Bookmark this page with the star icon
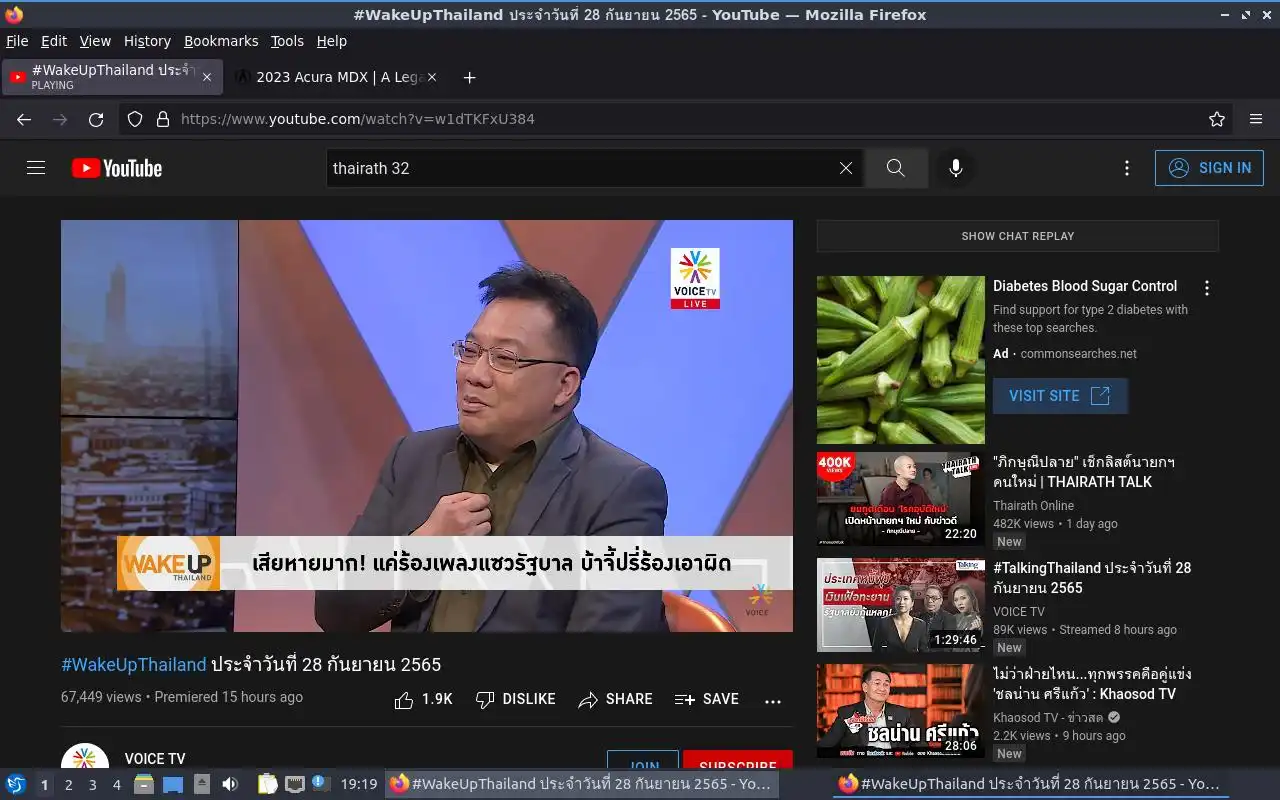The image size is (1280, 800). (x=1217, y=119)
